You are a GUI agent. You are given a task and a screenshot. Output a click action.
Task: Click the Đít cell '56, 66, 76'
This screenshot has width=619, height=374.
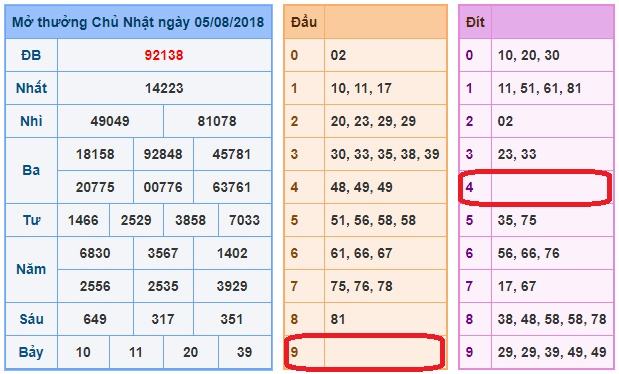[x=529, y=253]
